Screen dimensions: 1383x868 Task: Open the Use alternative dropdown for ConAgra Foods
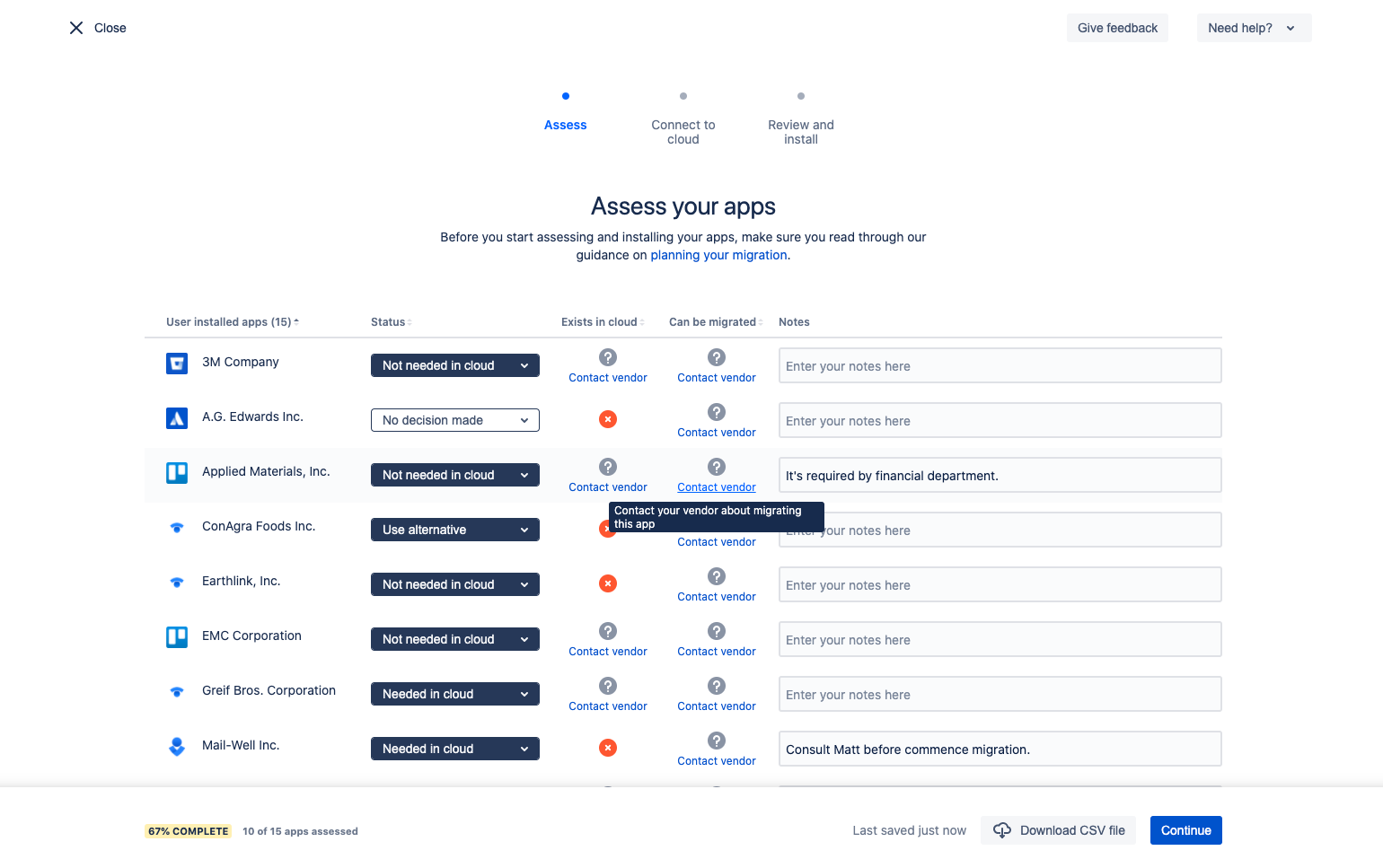pos(454,530)
